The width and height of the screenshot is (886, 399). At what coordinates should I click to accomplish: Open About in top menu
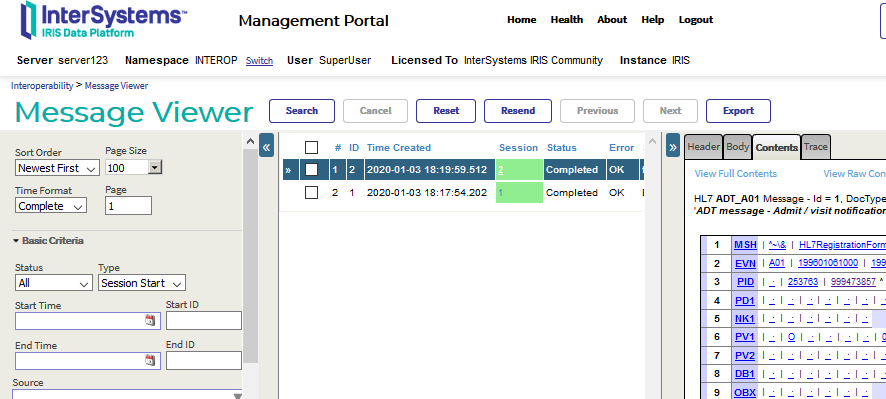[x=612, y=20]
